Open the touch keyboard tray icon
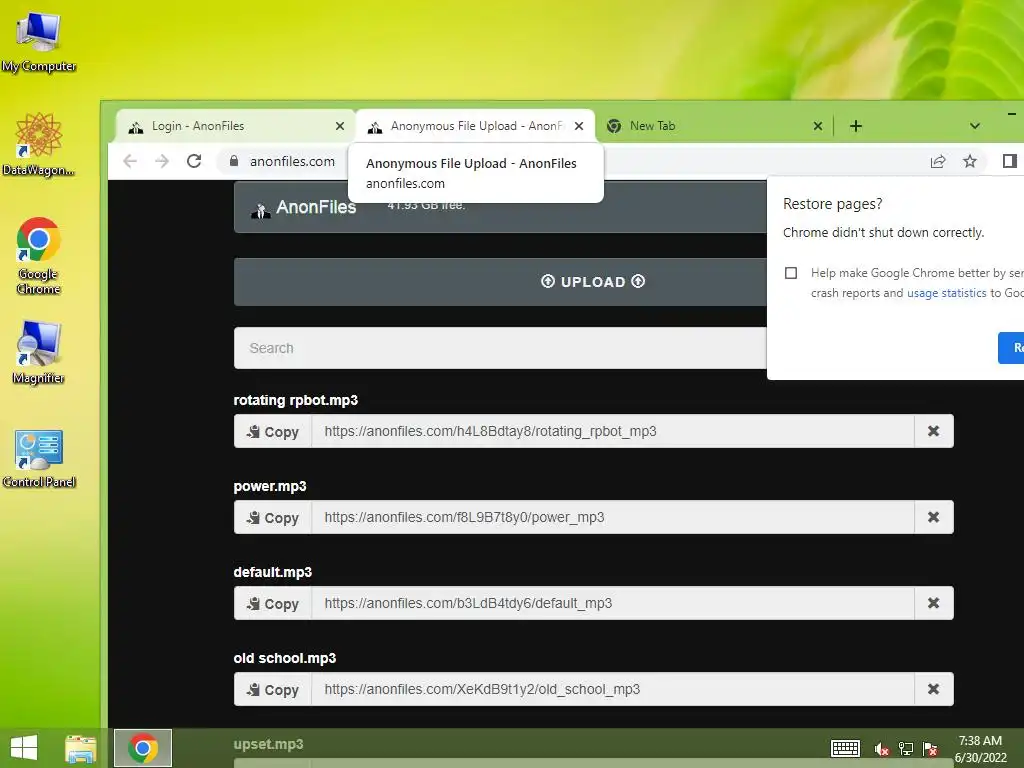 point(845,748)
